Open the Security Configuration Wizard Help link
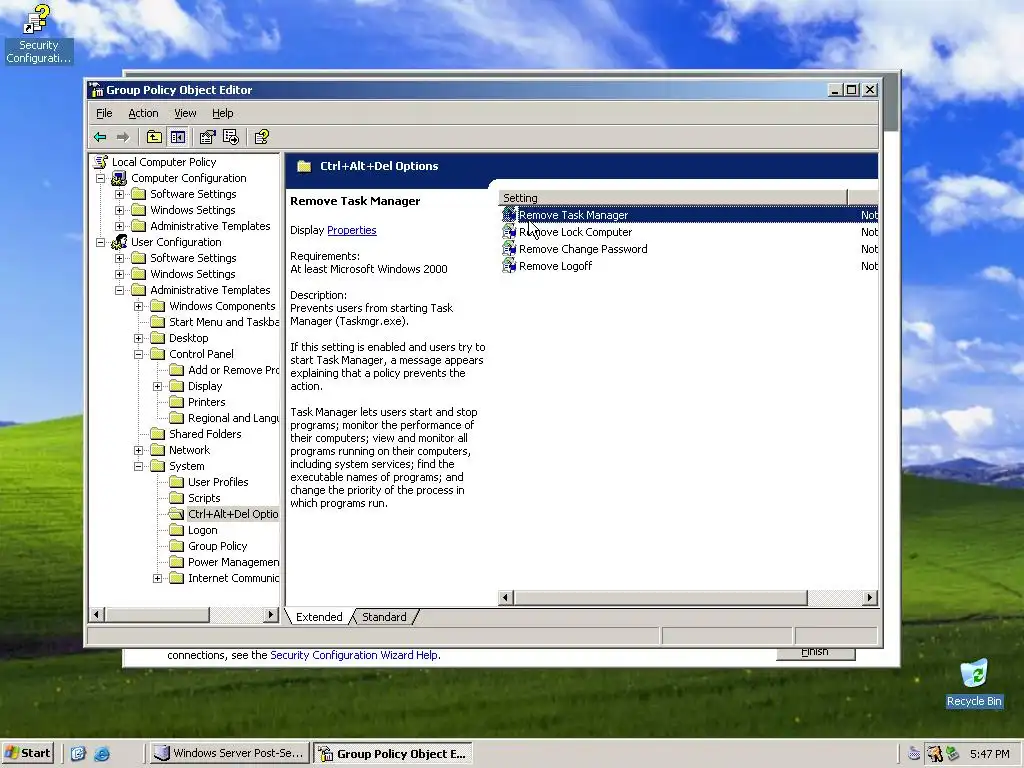Screen dimensions: 1024x768 point(354,655)
